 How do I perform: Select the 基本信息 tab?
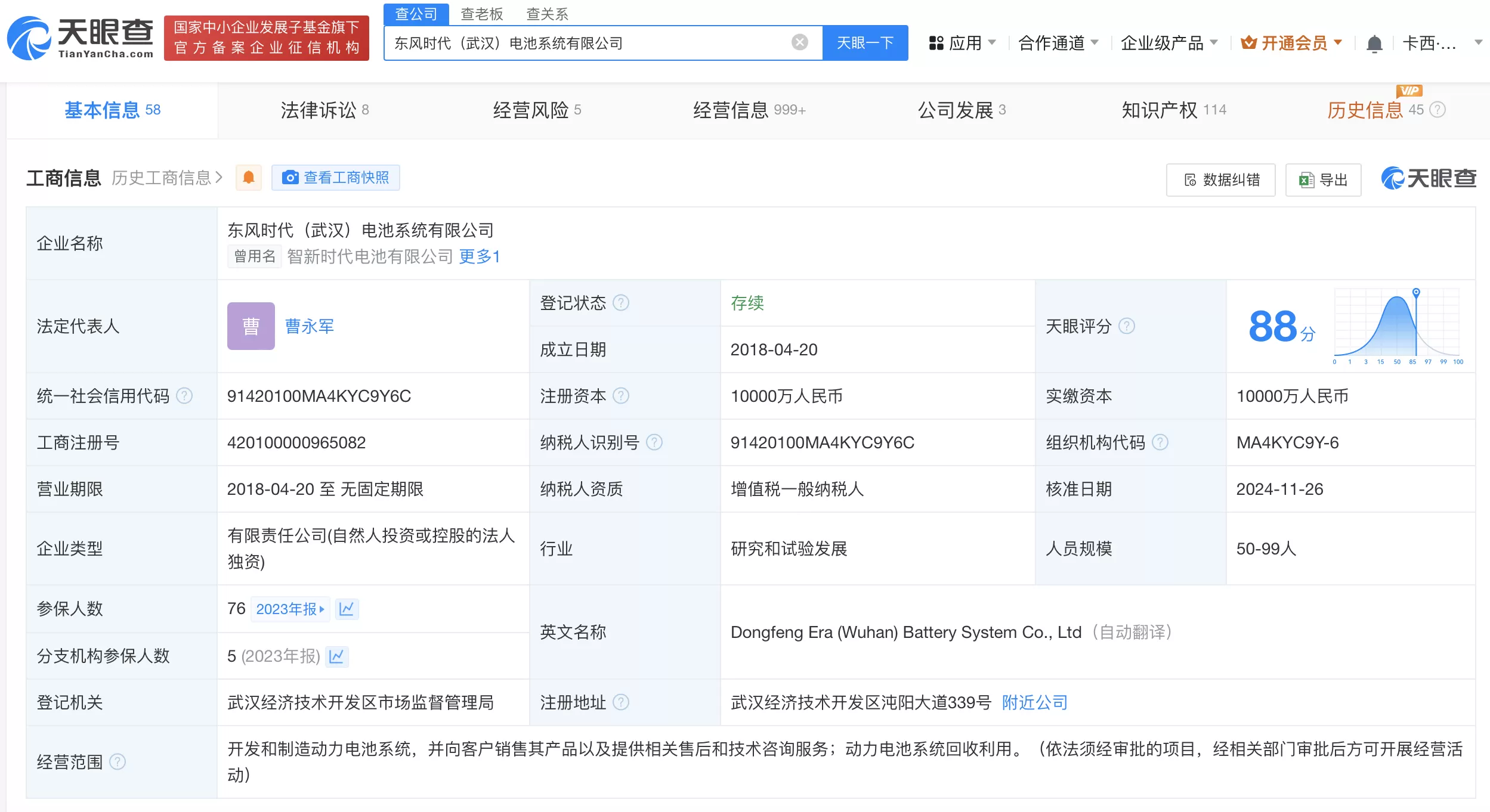coord(112,110)
